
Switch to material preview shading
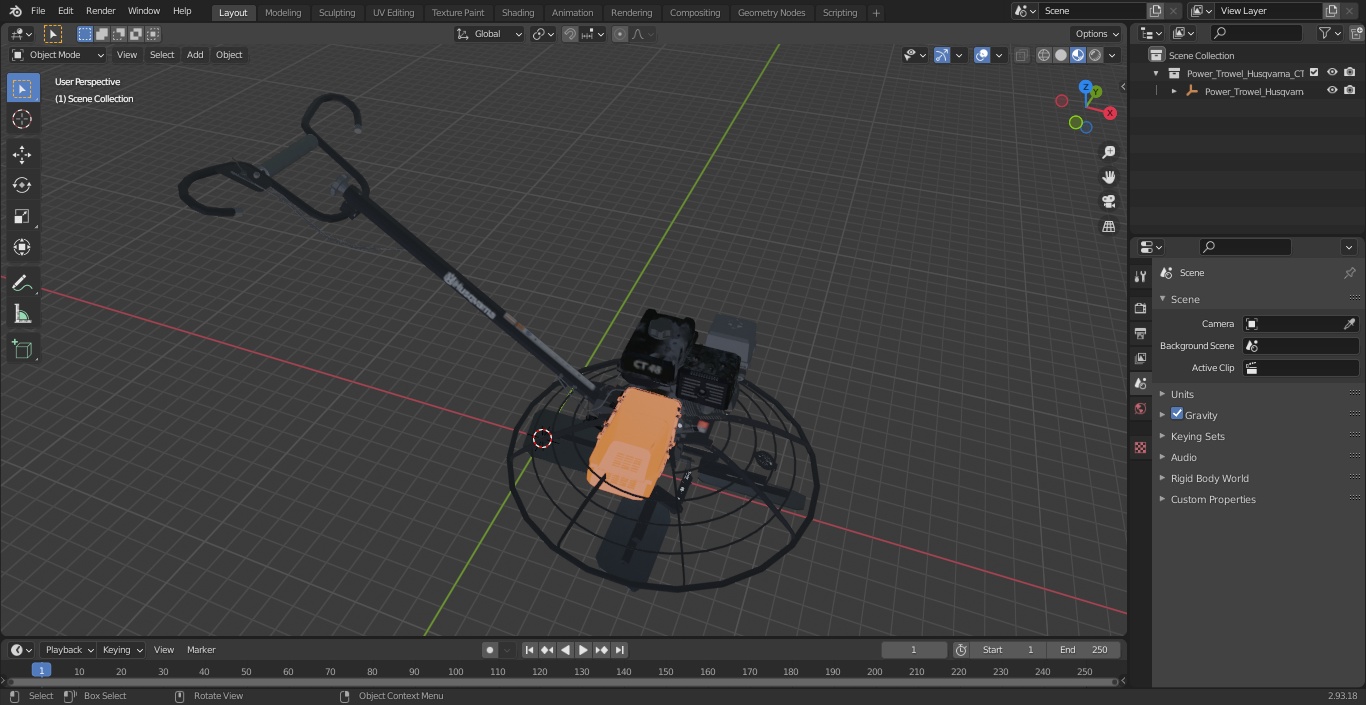(x=1078, y=55)
